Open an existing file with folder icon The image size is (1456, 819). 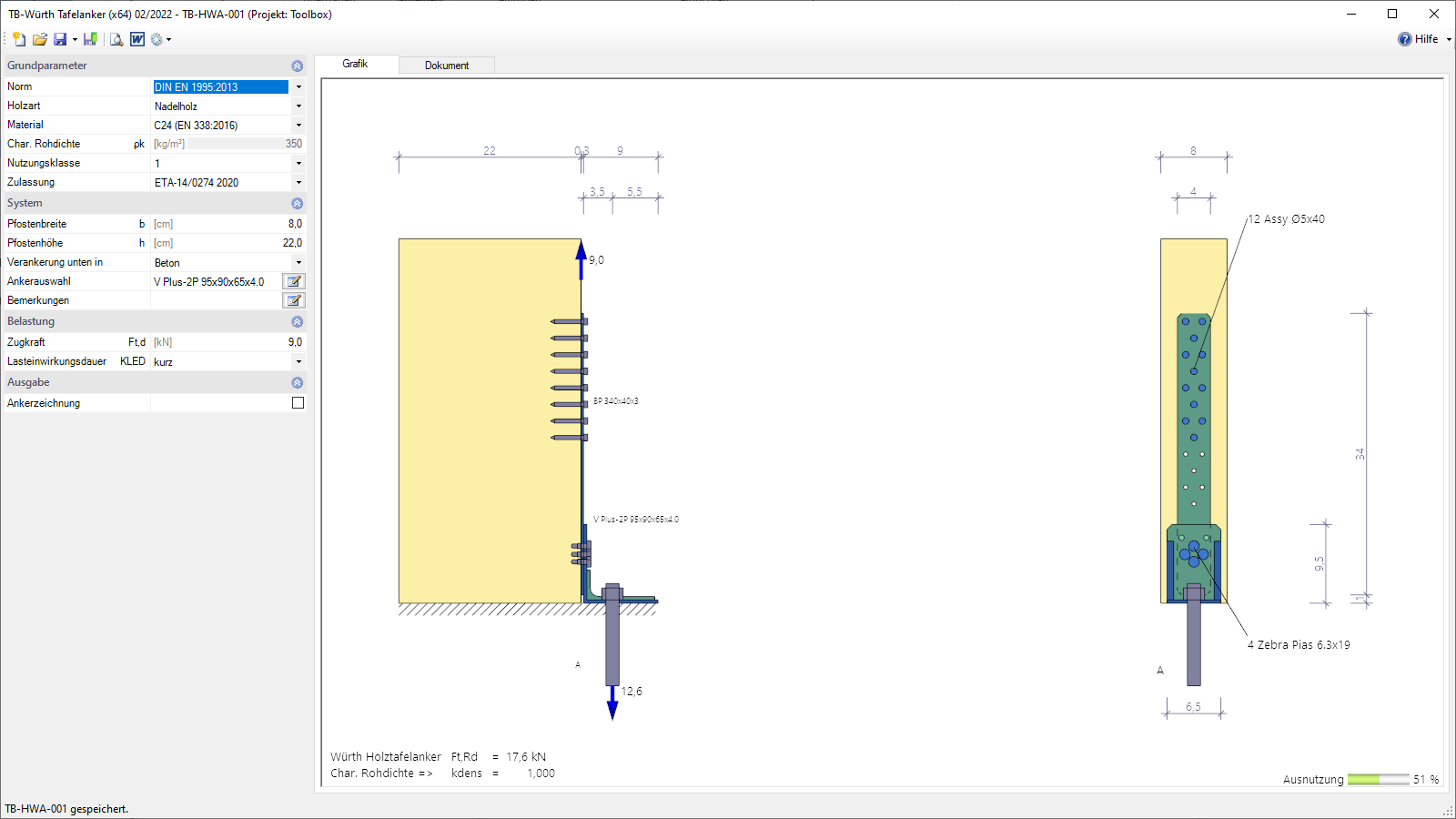(x=39, y=39)
